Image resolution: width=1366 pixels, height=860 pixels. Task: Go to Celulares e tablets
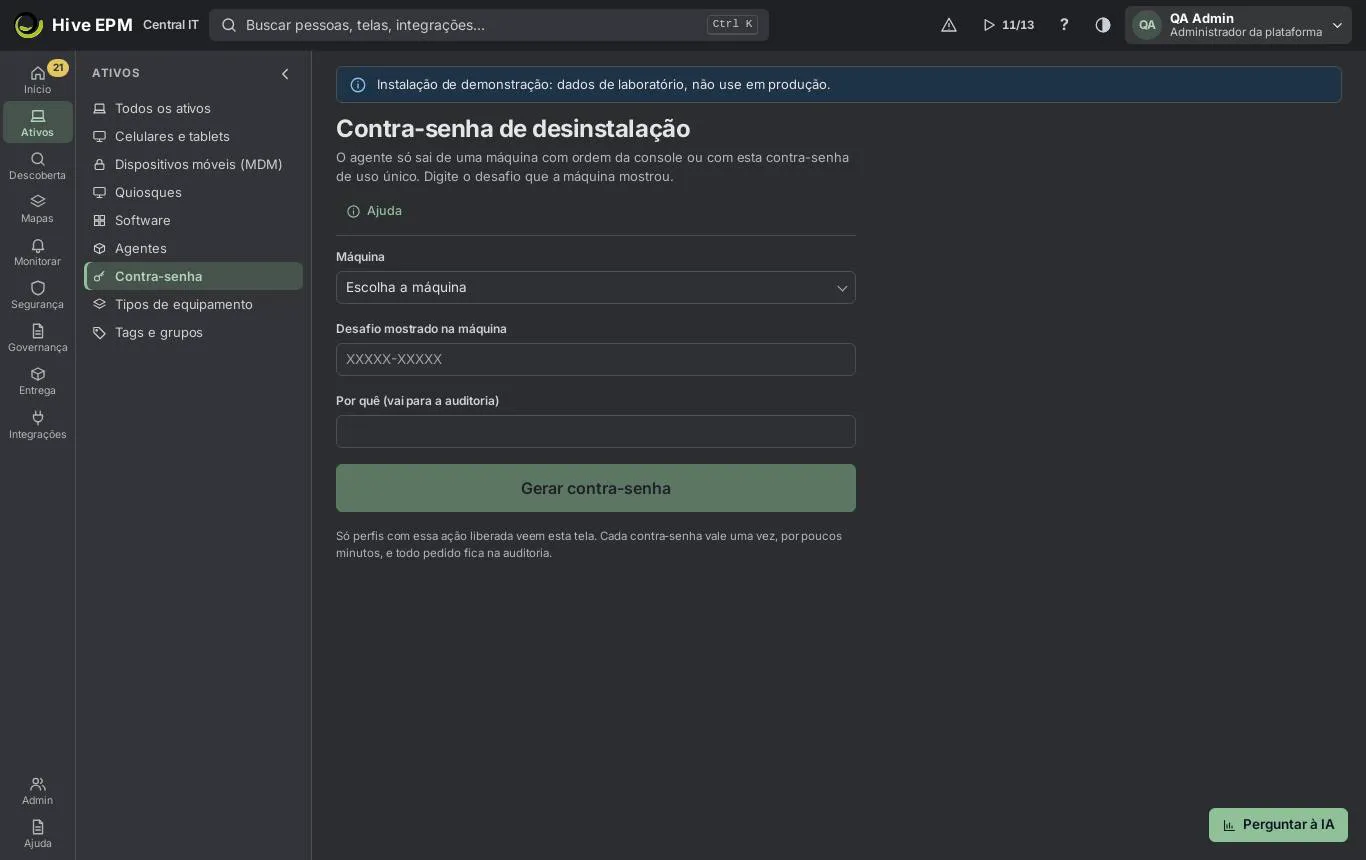193,136
